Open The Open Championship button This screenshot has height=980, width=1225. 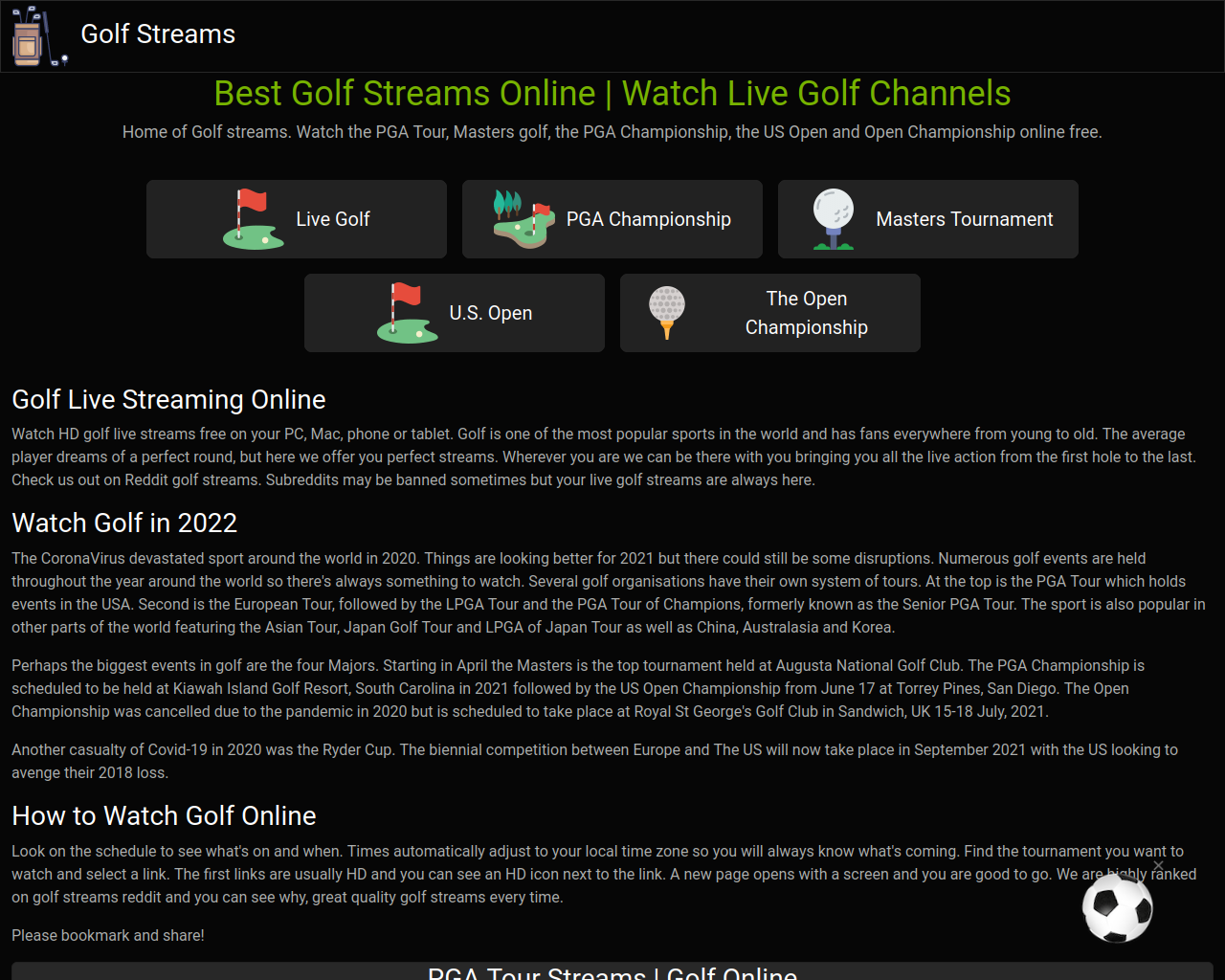pyautogui.click(x=770, y=313)
